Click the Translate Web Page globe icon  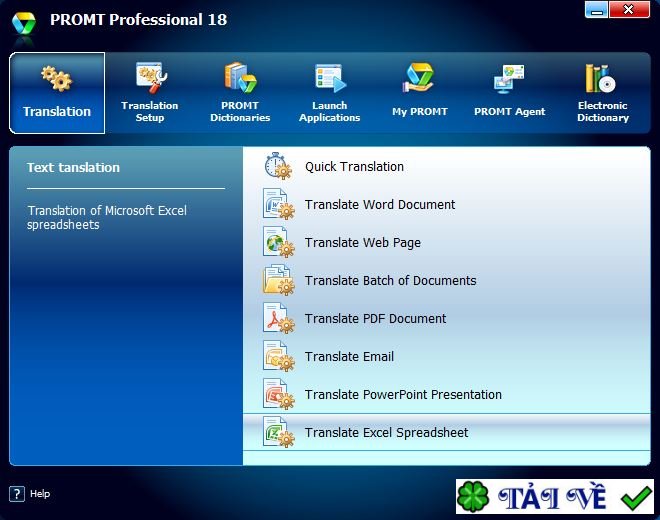(x=278, y=242)
